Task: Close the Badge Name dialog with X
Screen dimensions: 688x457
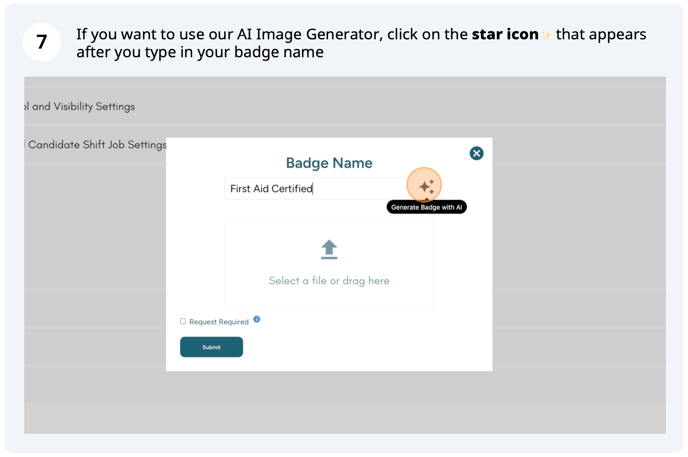Action: (476, 153)
